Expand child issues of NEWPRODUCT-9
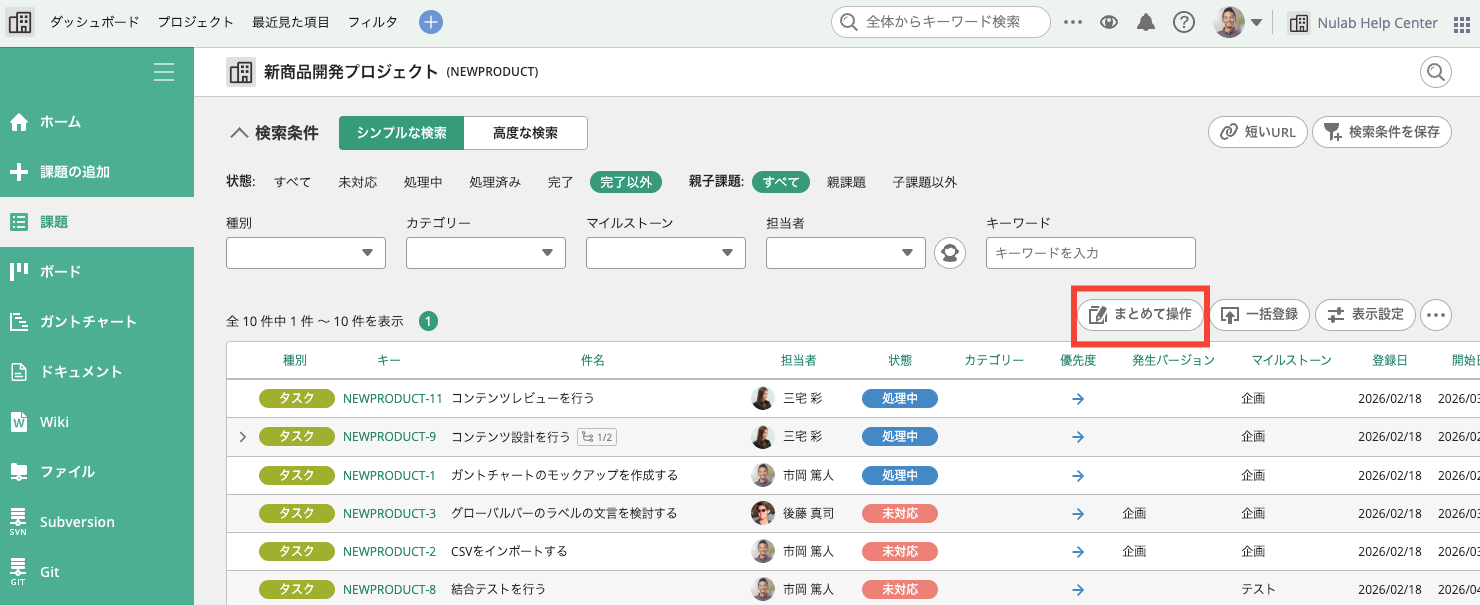Screen dimensions: 1480x605 pyautogui.click(x=242, y=437)
